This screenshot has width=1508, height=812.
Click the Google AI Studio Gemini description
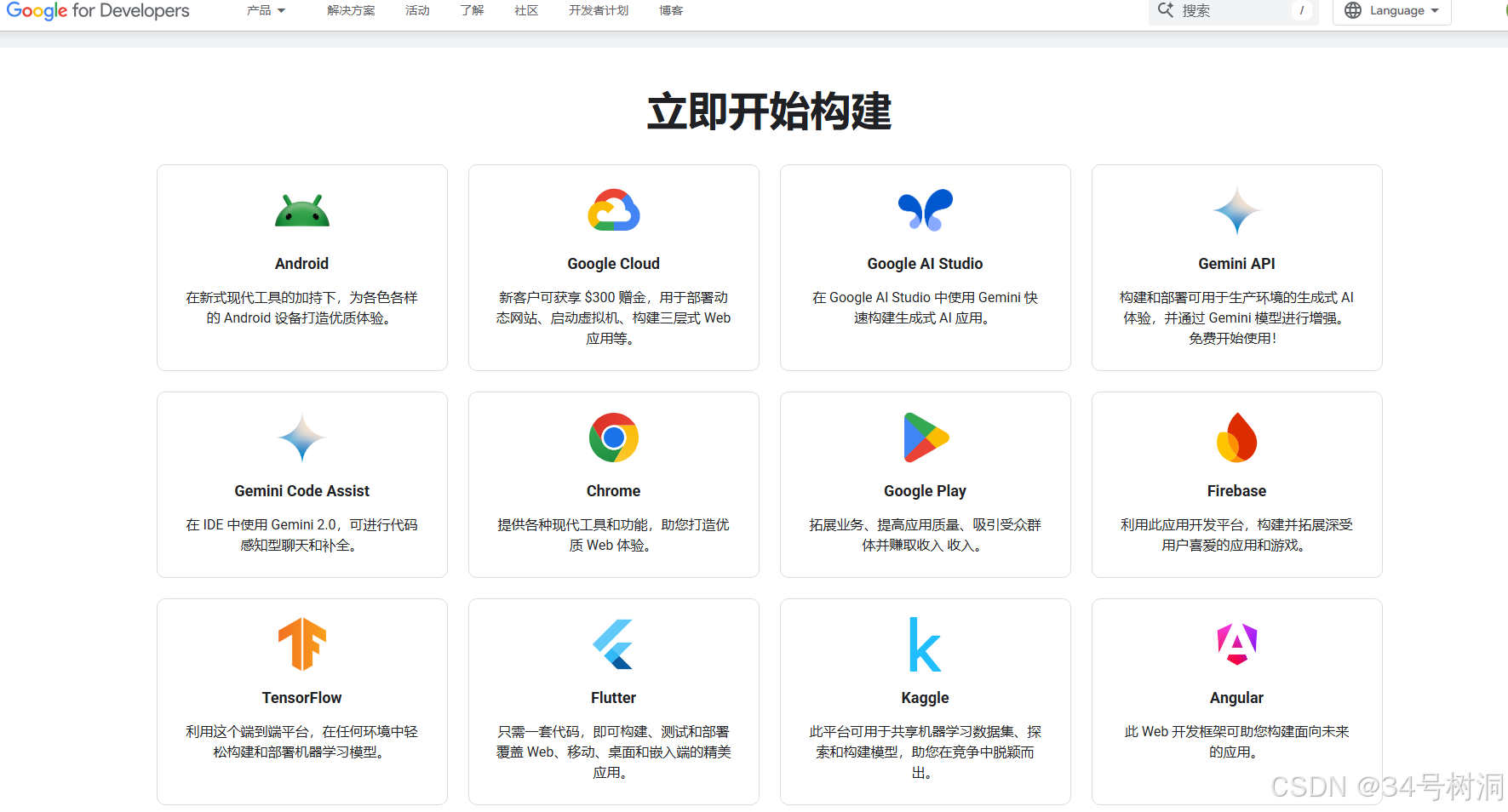pos(925,308)
